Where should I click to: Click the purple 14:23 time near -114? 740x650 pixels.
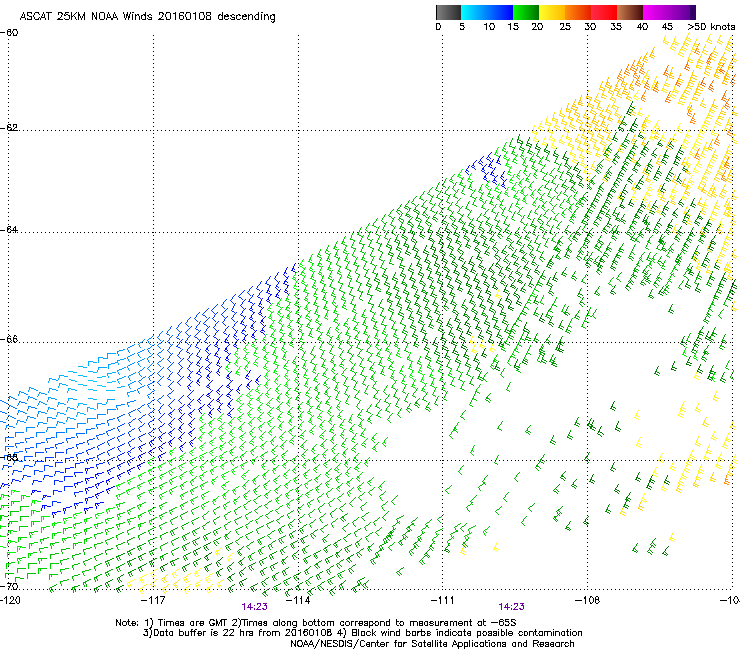point(254,607)
